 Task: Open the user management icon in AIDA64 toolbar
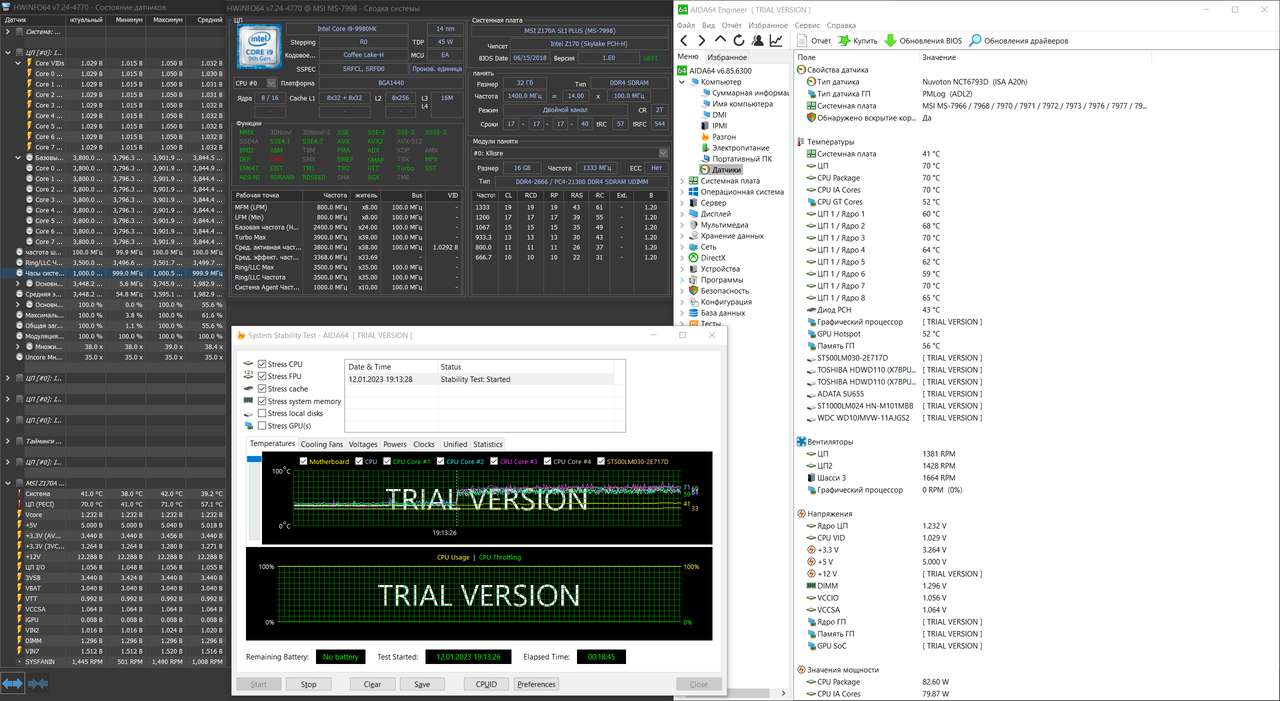point(757,41)
